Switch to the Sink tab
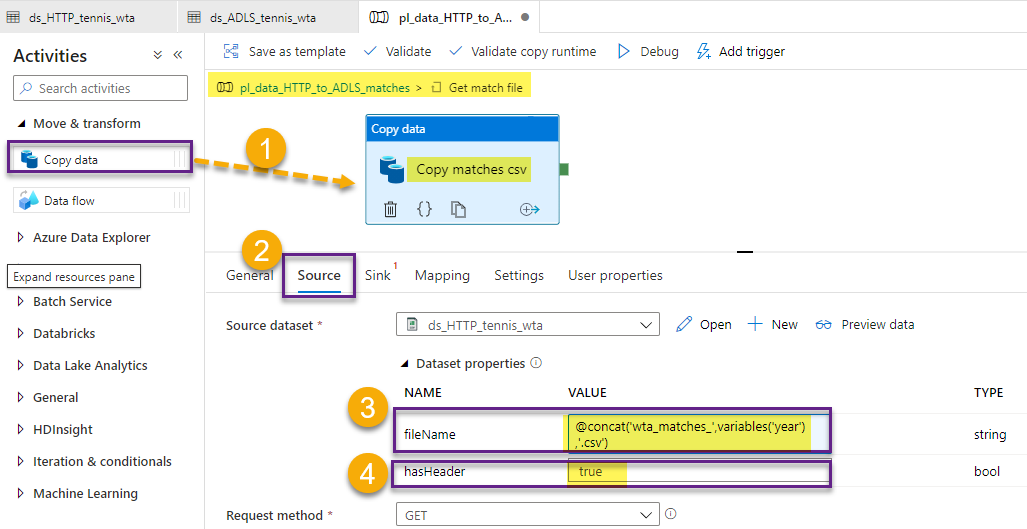This screenshot has width=1027, height=529. tap(378, 276)
